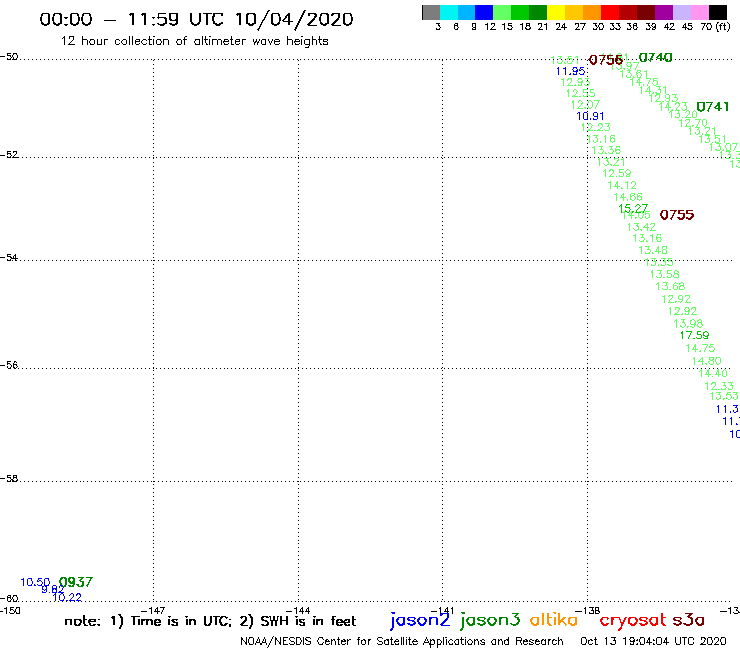Click the blue wave height value '10.50'
This screenshot has width=740, height=650.
(x=35, y=582)
